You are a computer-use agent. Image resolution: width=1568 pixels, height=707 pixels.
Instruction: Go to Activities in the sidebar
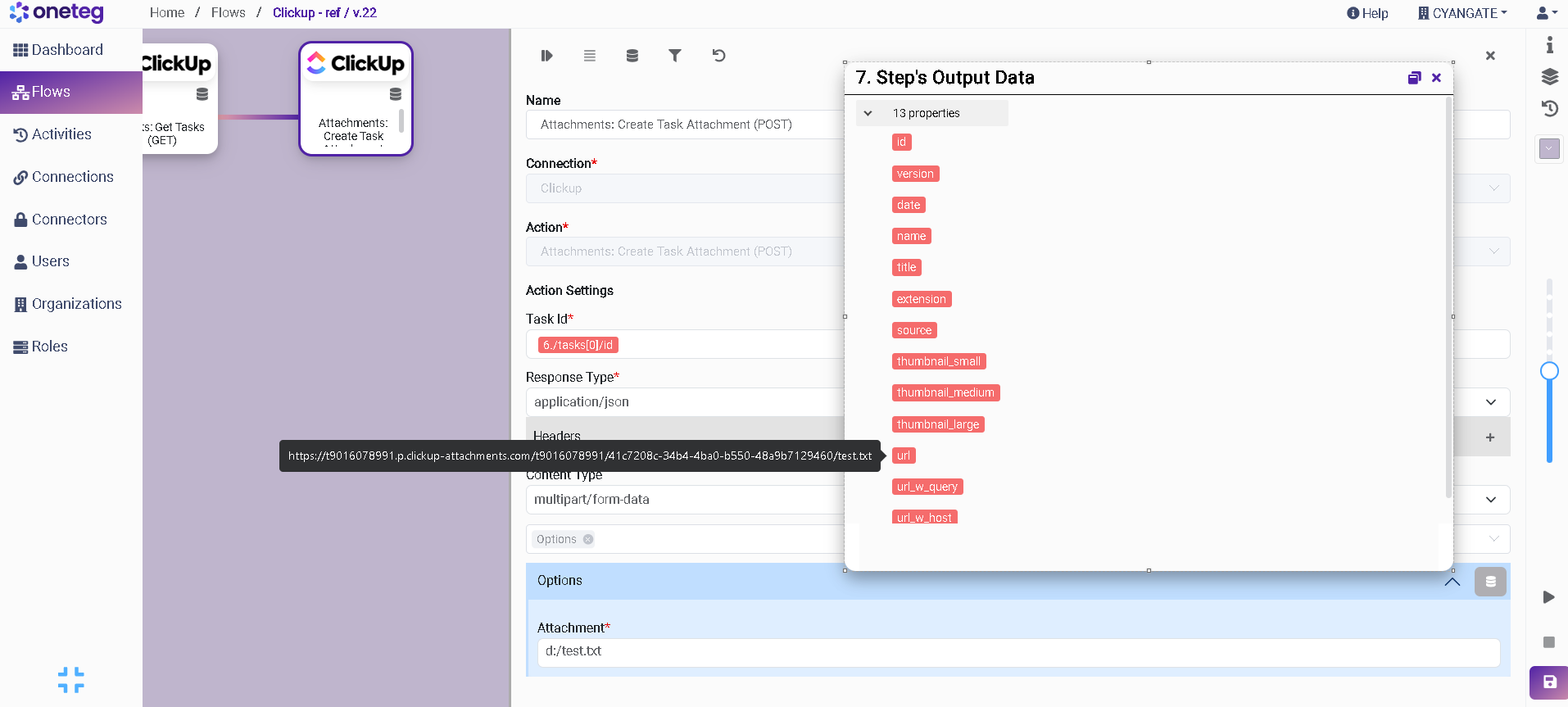(x=61, y=134)
